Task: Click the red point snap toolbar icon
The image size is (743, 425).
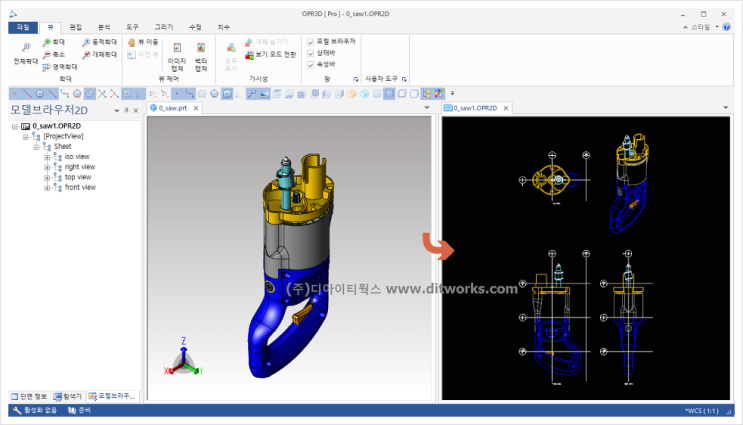Action: (x=15, y=94)
